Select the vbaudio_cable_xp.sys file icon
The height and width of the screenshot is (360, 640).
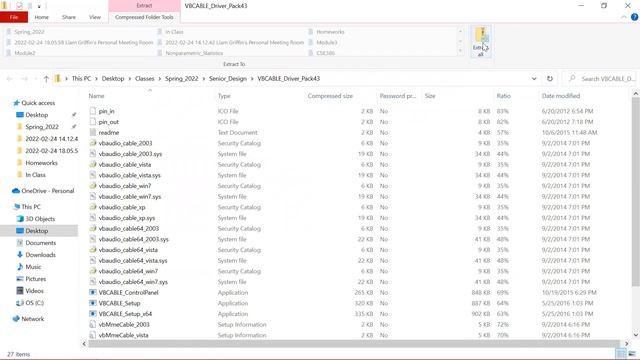tap(93, 218)
